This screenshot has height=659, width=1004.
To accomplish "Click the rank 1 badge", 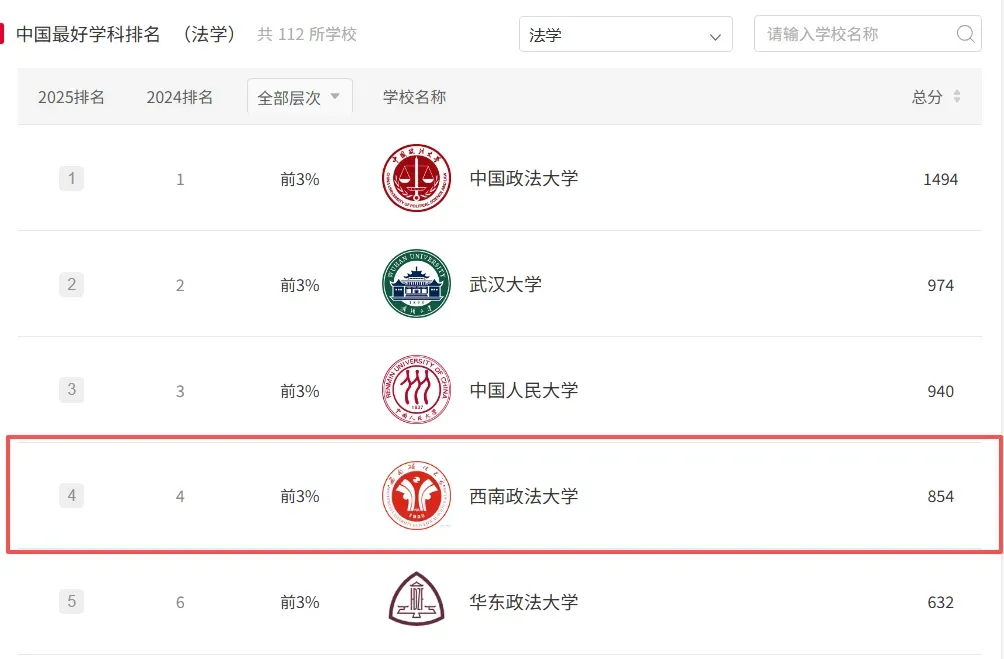I will pyautogui.click(x=71, y=179).
